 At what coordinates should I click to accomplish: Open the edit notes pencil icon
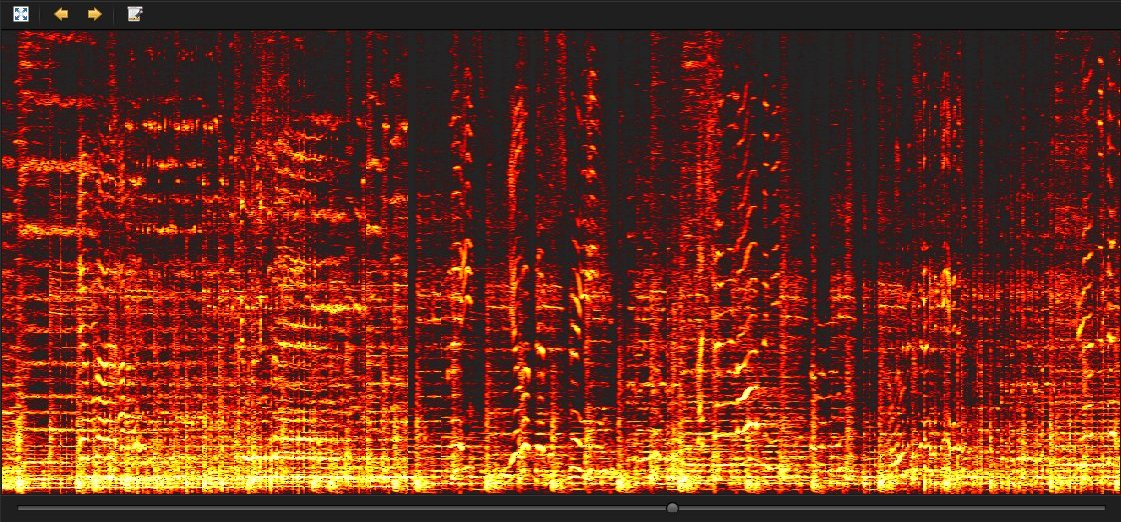click(135, 14)
